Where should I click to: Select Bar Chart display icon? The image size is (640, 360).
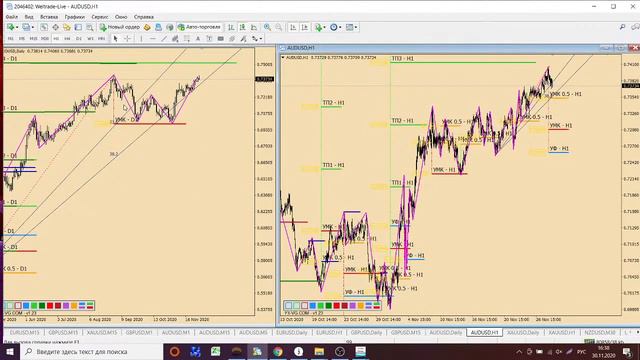[x=231, y=27]
